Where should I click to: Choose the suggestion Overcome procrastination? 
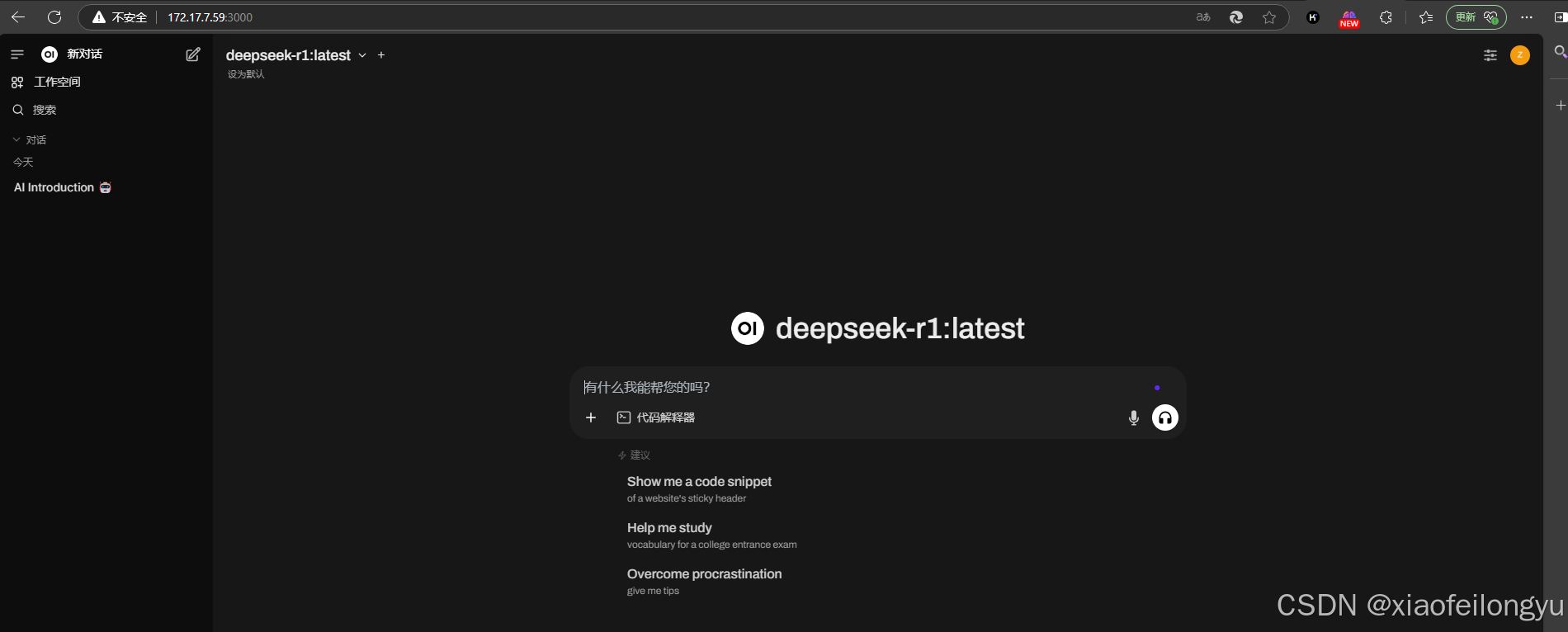pyautogui.click(x=705, y=582)
